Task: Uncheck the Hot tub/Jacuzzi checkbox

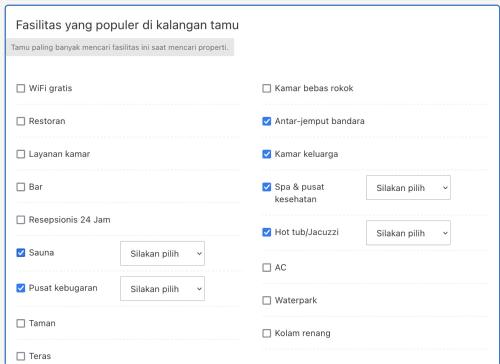Action: (x=267, y=232)
